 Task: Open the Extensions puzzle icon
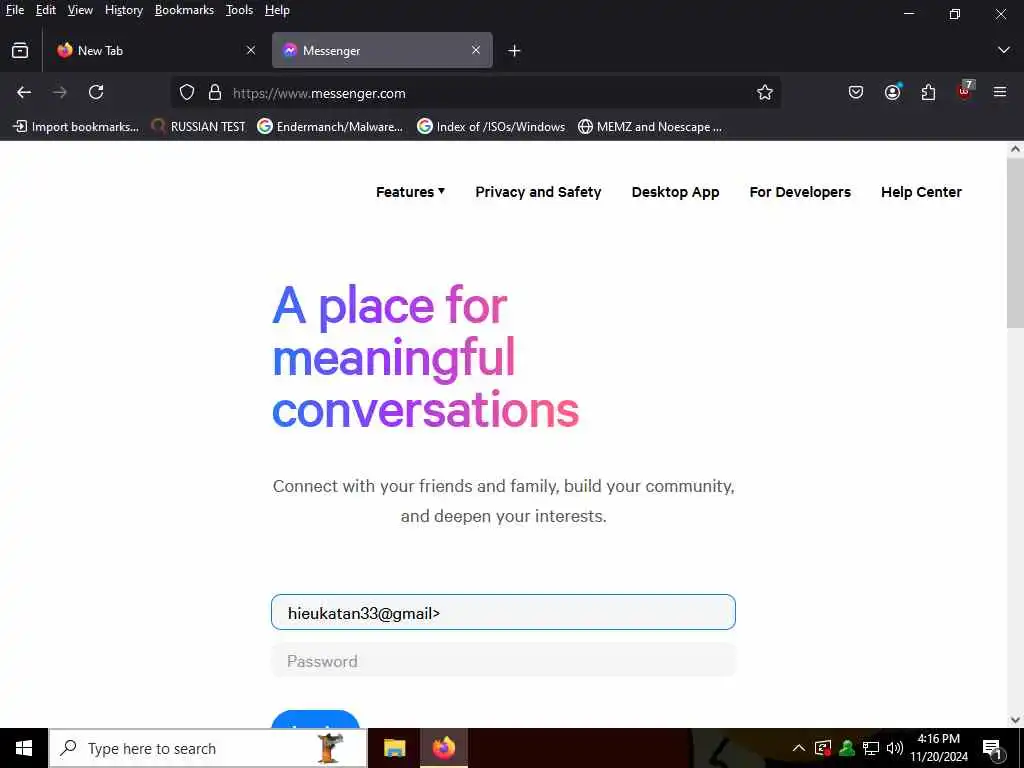[928, 92]
